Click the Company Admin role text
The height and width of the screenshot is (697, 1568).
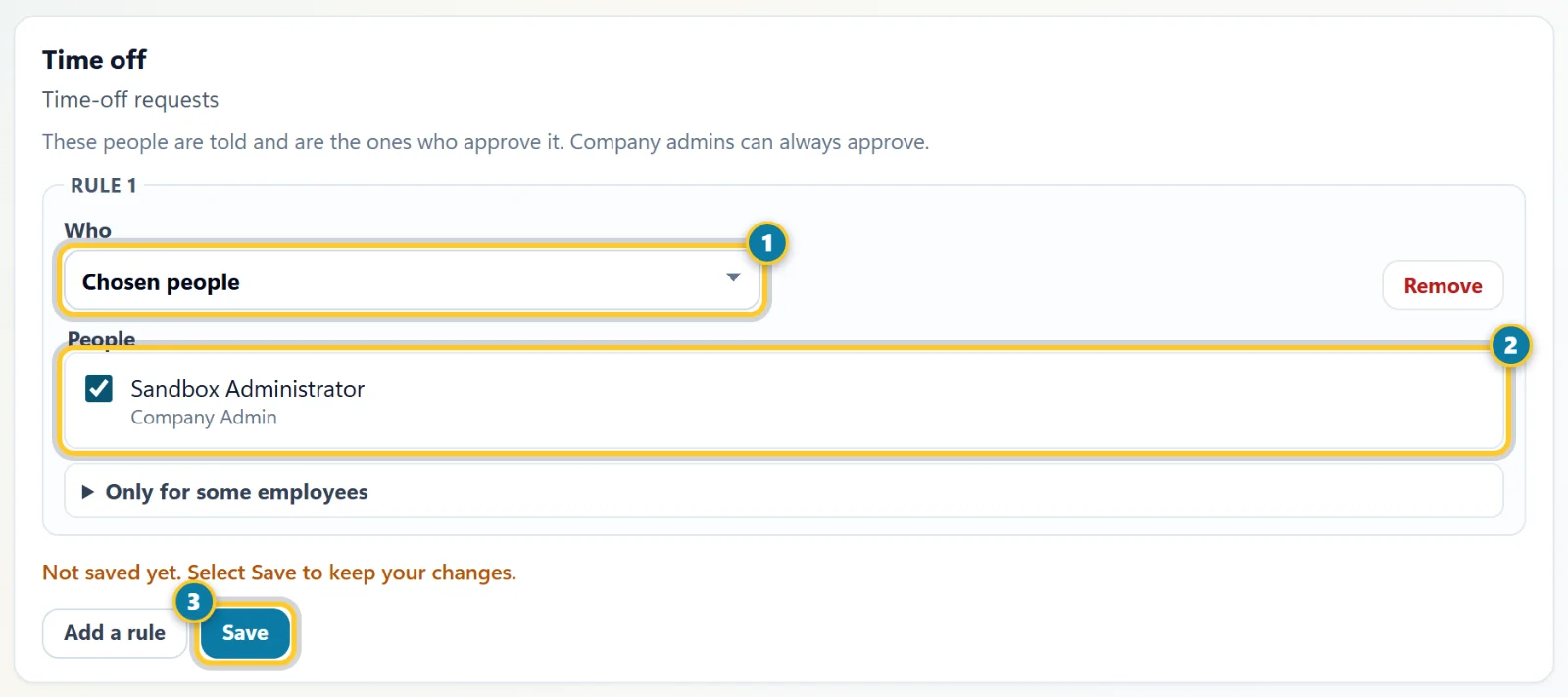(x=204, y=418)
